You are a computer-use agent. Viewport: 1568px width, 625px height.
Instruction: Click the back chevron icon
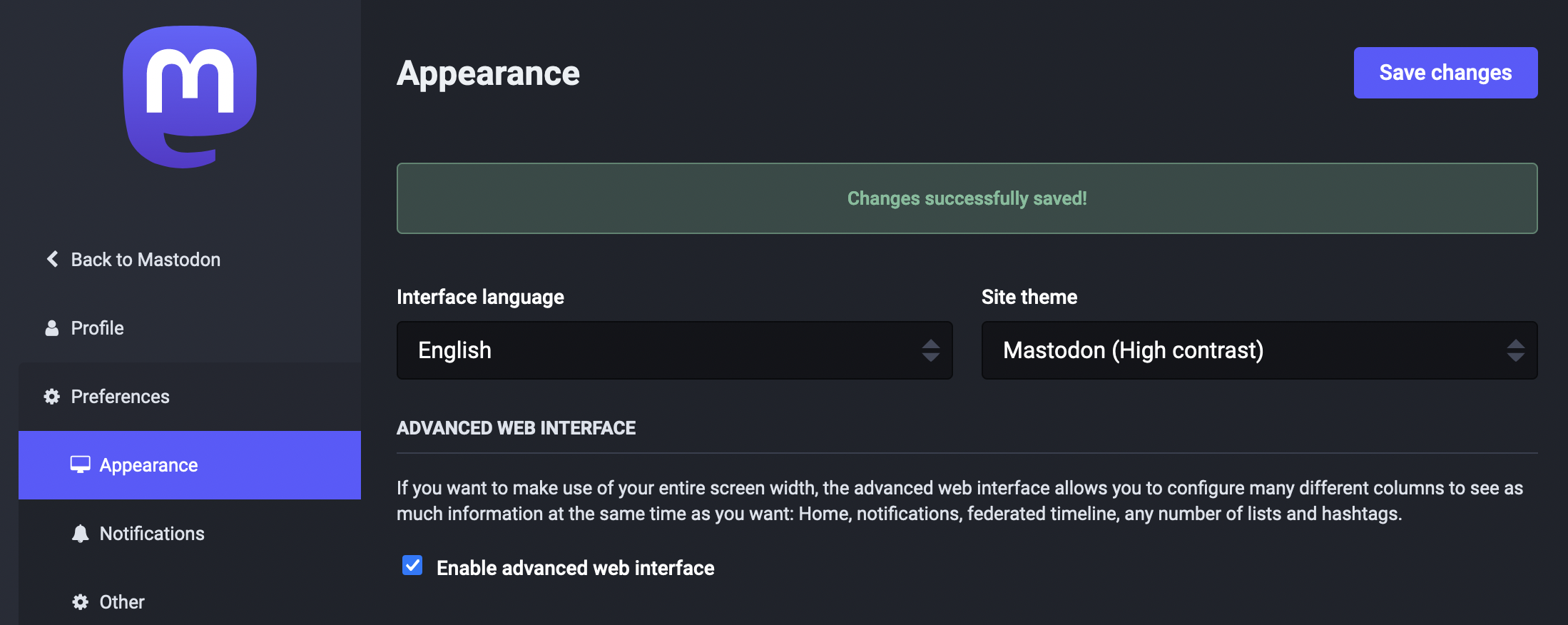pyautogui.click(x=52, y=259)
